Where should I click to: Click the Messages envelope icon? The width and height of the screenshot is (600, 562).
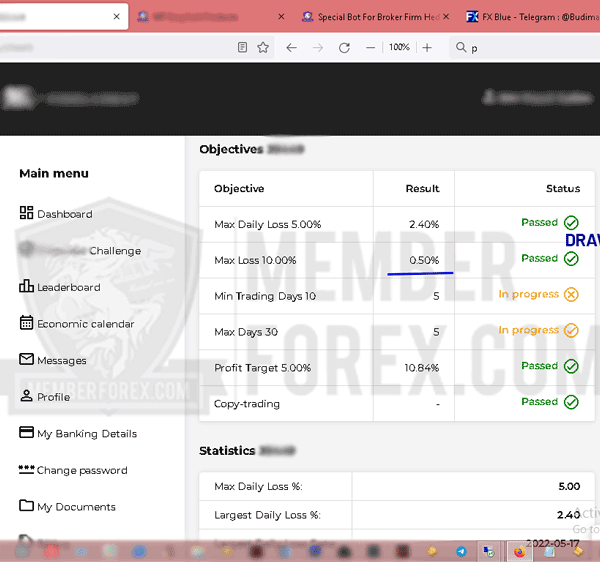point(27,360)
